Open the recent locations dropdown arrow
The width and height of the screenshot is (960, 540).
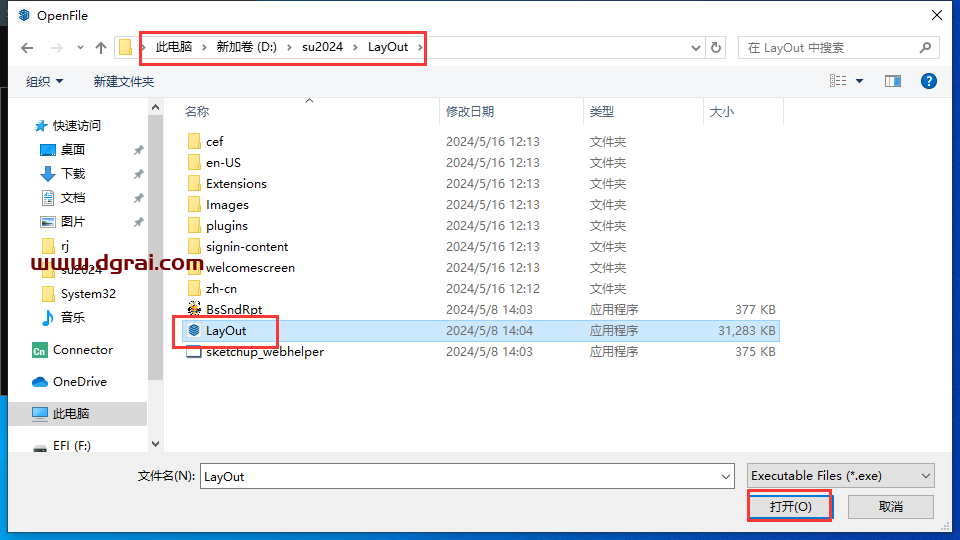point(80,48)
